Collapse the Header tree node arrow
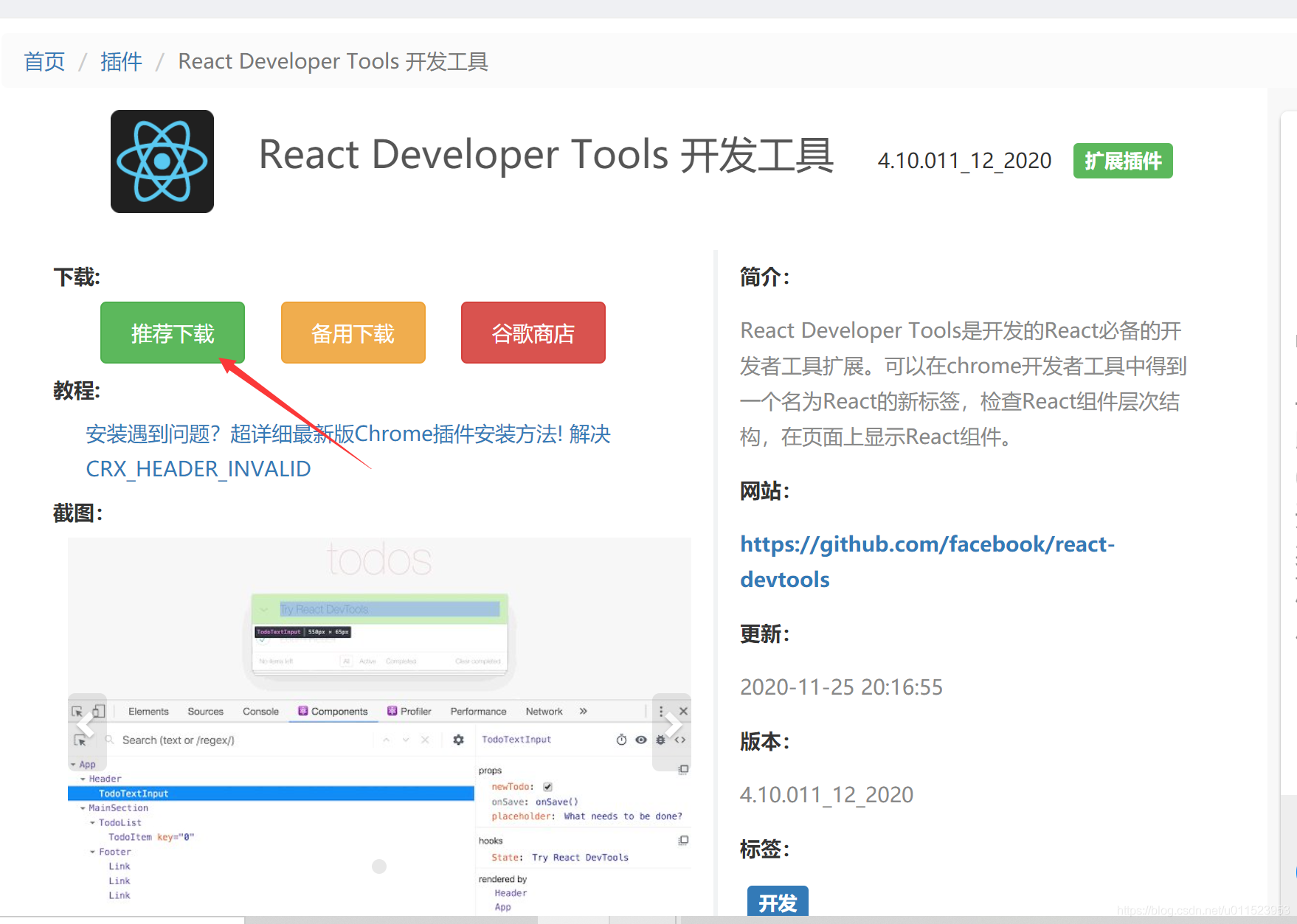Image resolution: width=1297 pixels, height=924 pixels. (x=83, y=779)
